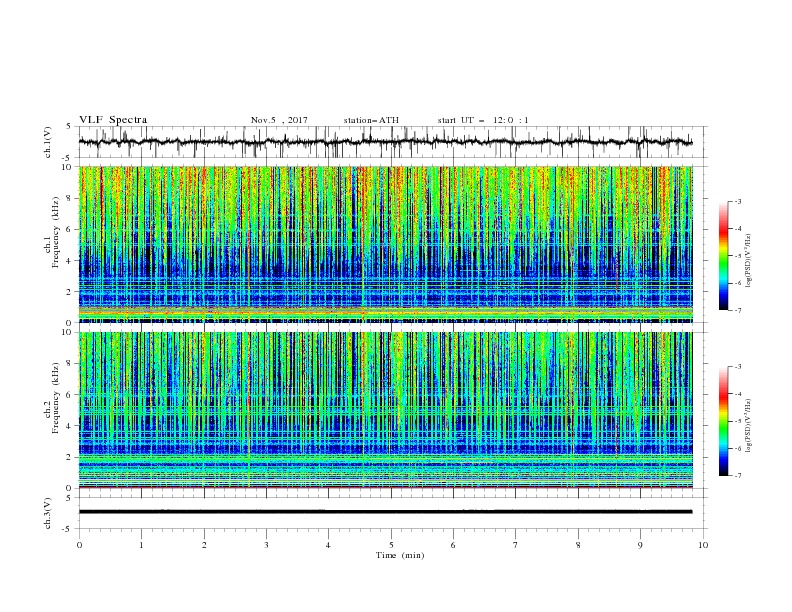The width and height of the screenshot is (792, 612).
Task: Click inside the ch.1 spectrogram panel
Action: [385, 244]
